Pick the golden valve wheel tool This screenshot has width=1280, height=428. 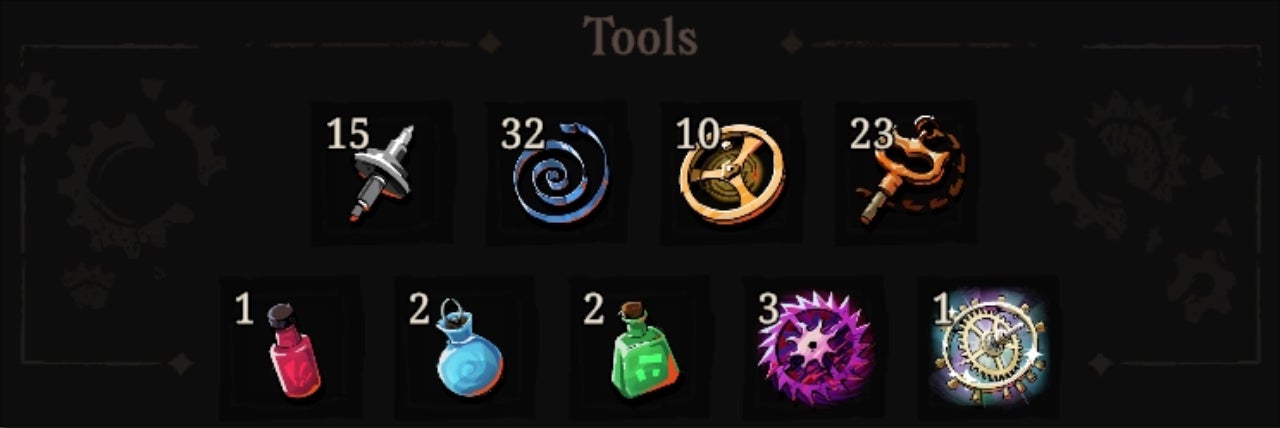[730, 174]
